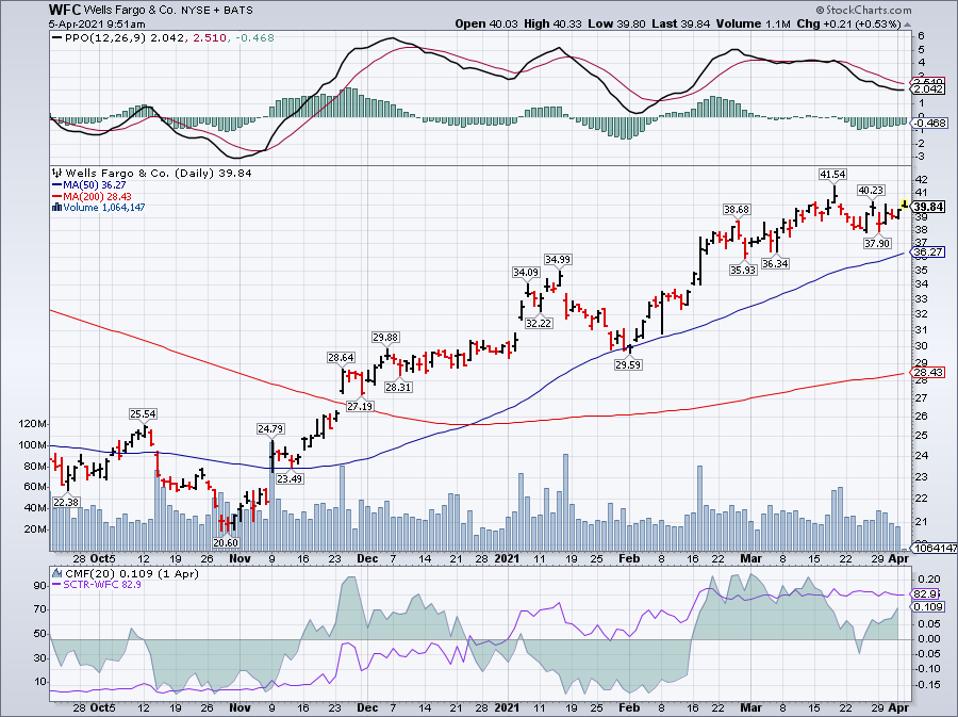This screenshot has width=958, height=717.
Task: Click the 20.60 lowest price label
Action: 226,543
